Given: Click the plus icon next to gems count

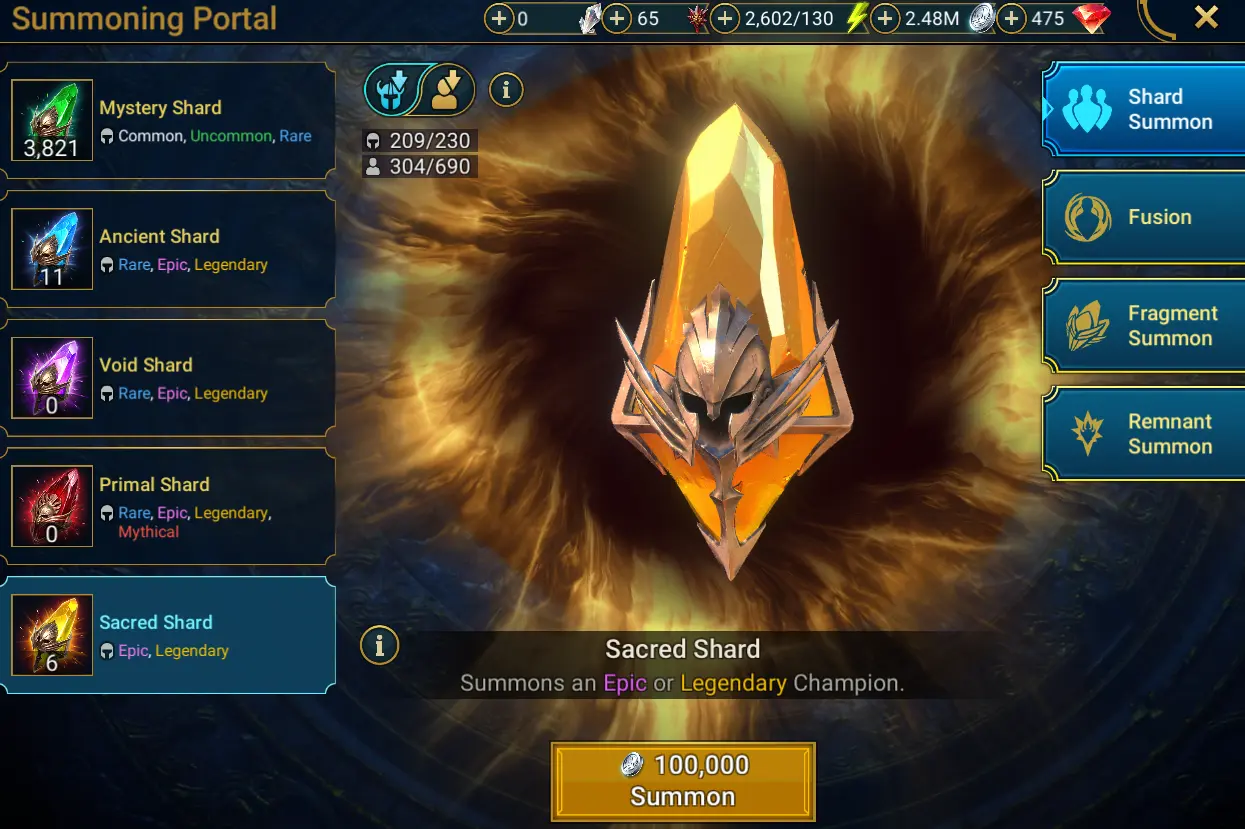Looking at the screenshot, I should coord(1011,18).
